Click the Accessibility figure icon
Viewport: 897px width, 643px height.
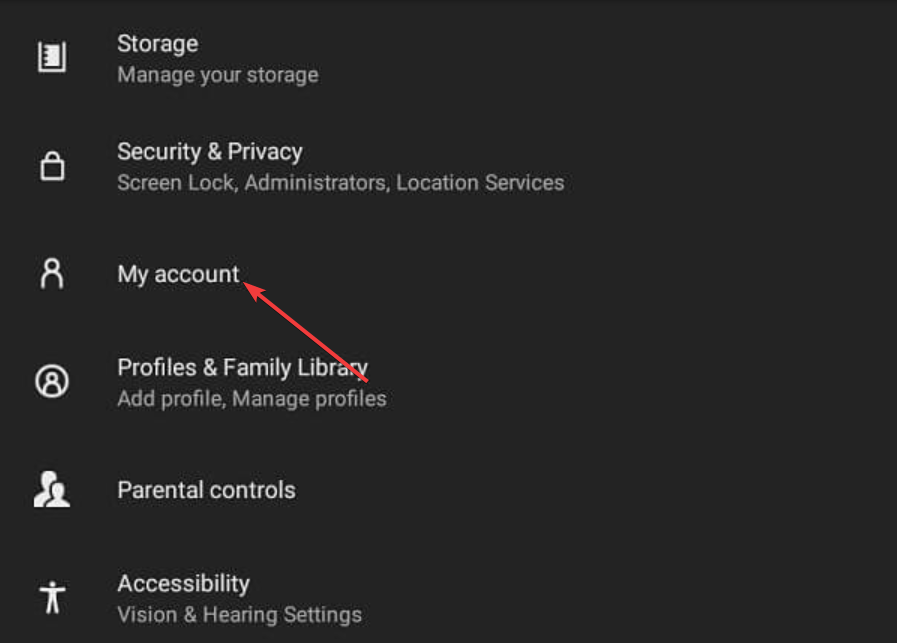51,597
